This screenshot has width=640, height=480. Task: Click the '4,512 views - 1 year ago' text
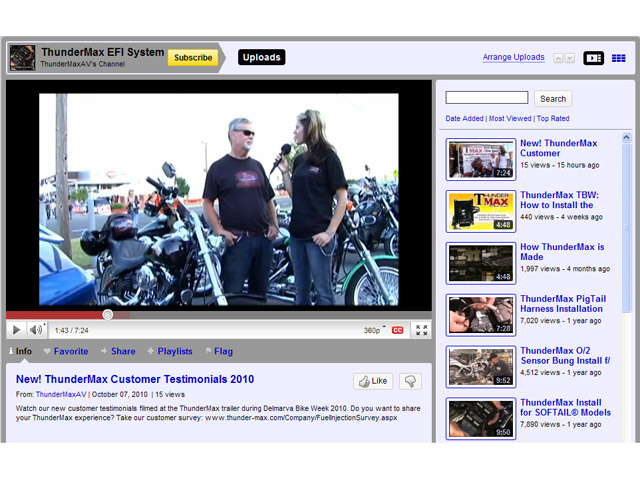560,373
